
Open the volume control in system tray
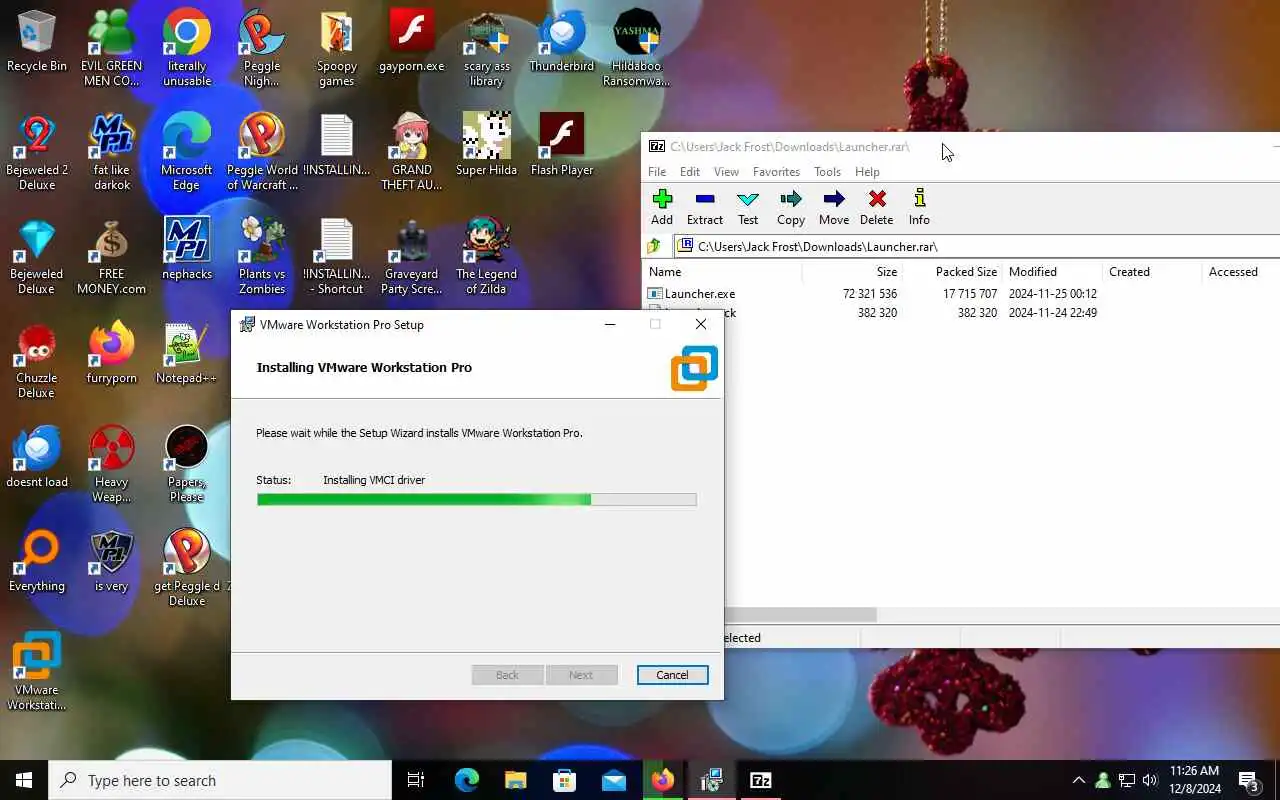tap(1150, 780)
